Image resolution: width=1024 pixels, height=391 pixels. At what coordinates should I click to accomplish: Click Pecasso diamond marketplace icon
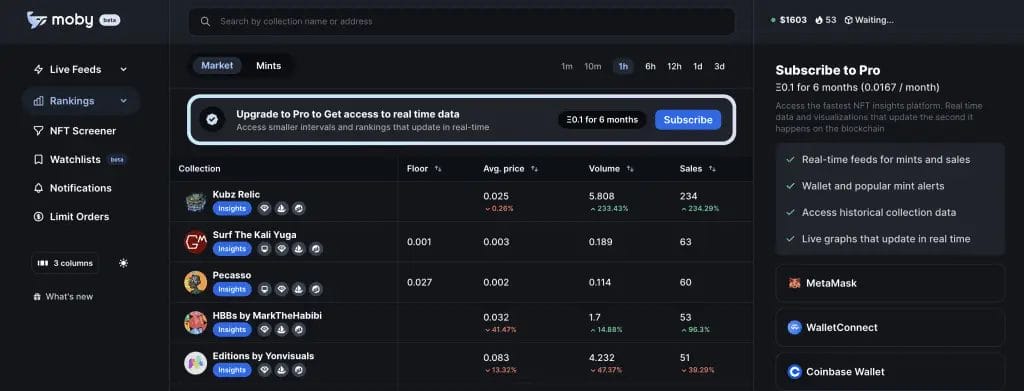[x=281, y=289]
